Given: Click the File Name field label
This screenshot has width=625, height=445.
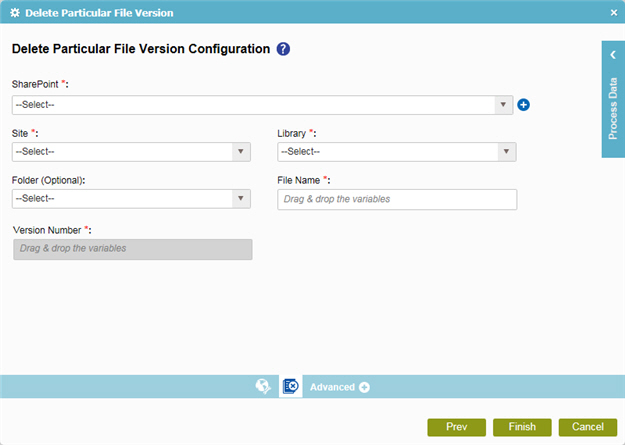Looking at the screenshot, I should point(303,180).
